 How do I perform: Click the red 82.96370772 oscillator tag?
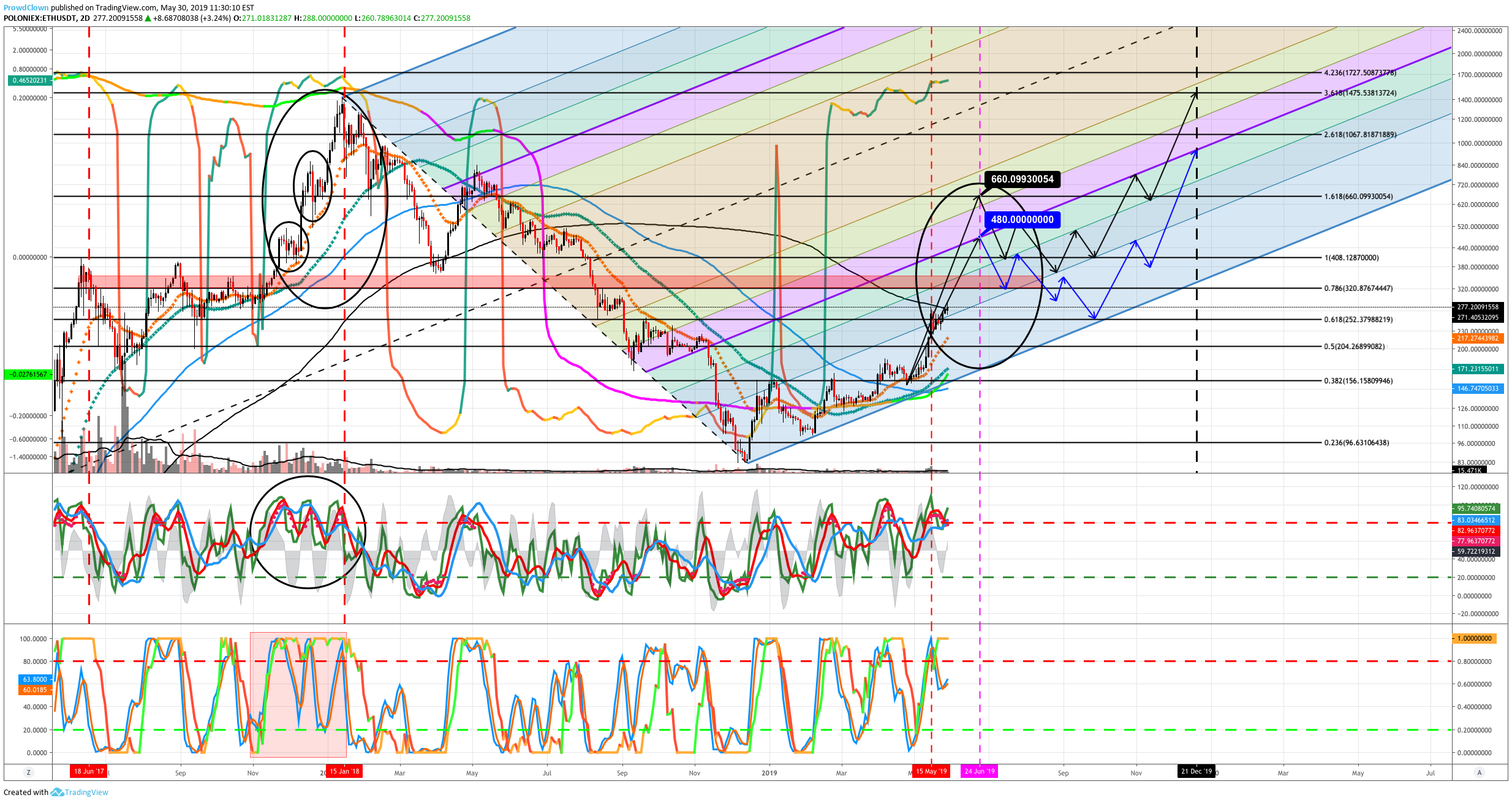click(1476, 531)
